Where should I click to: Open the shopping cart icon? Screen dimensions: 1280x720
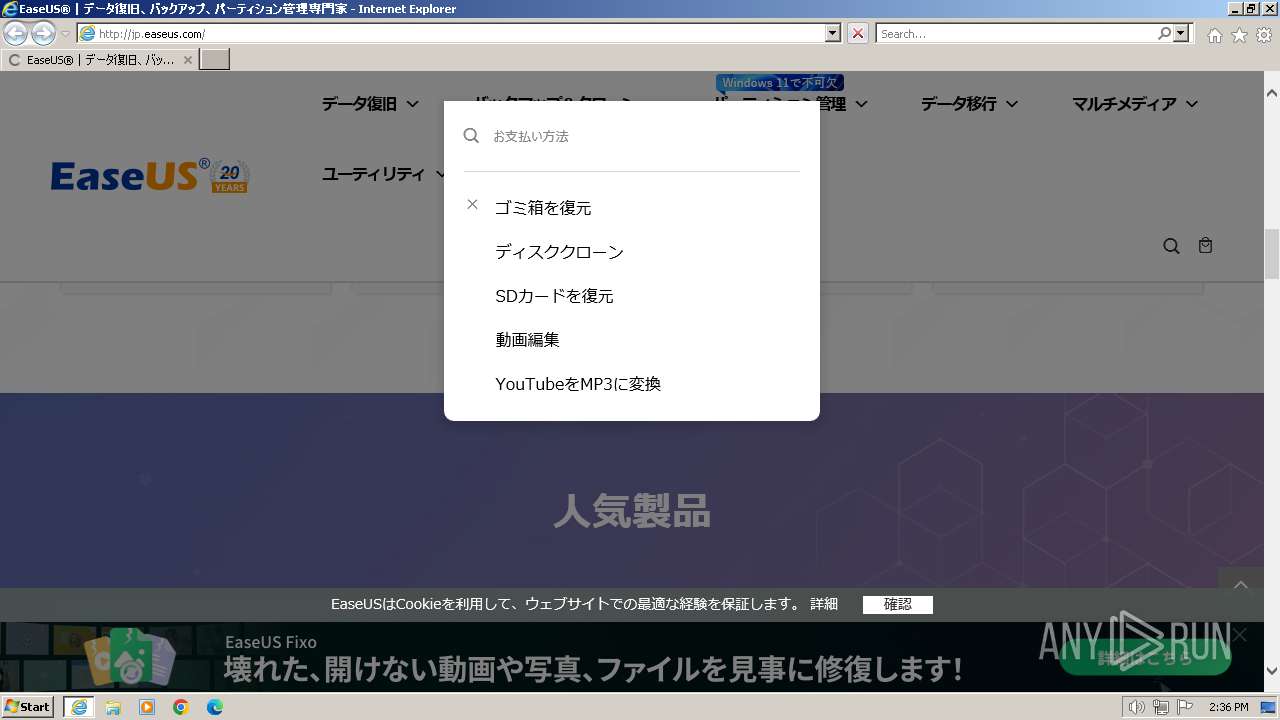coord(1205,246)
